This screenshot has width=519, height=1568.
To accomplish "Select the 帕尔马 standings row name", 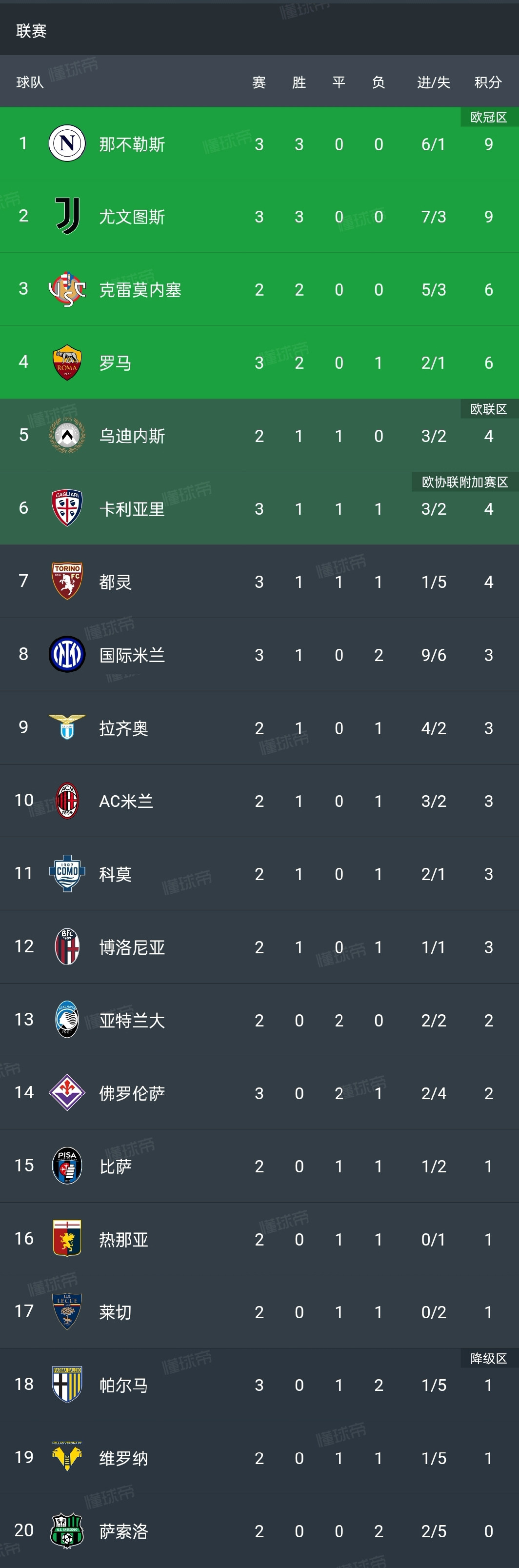I will (x=123, y=1386).
